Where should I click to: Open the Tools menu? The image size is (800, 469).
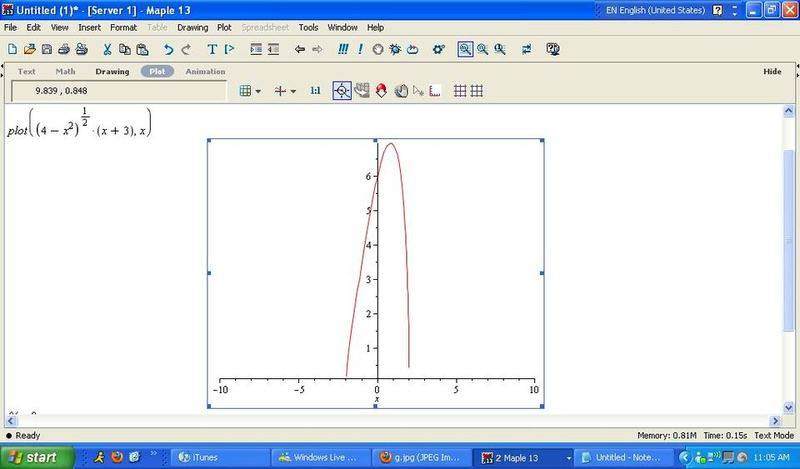click(308, 28)
